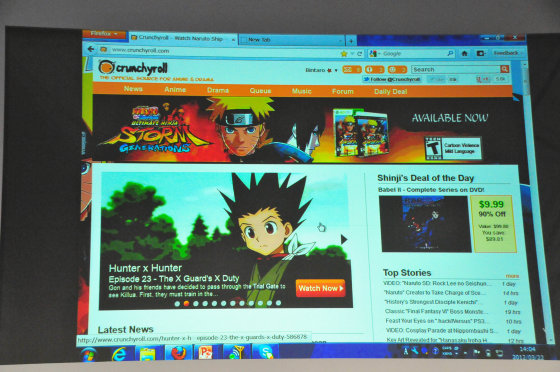This screenshot has height=372, width=560.
Task: Select the first carousel dot indicator
Action: (177, 304)
